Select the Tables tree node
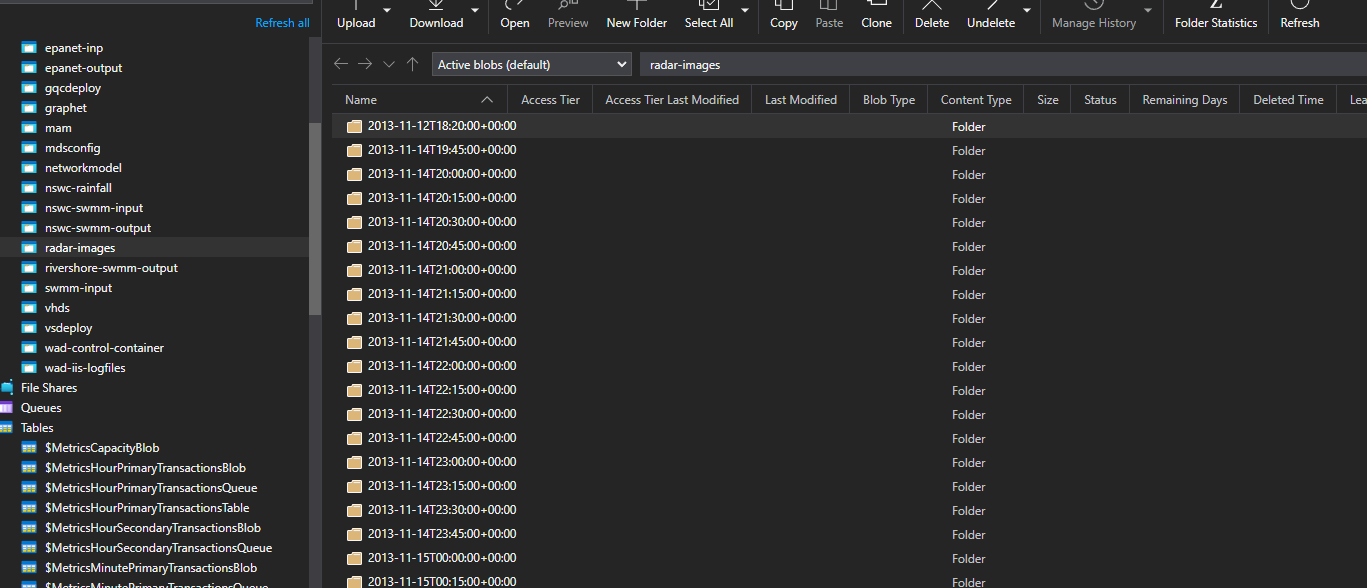1367x588 pixels. 37,428
